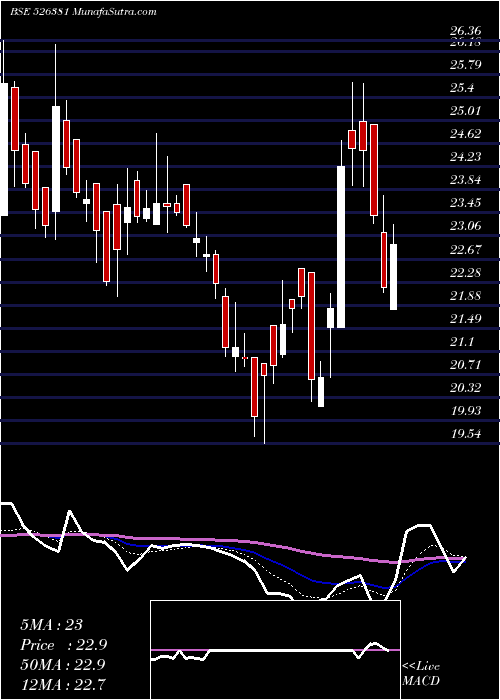The height and width of the screenshot is (700, 500).
Task: Click the last white candlestick on the right
Action: (394, 277)
